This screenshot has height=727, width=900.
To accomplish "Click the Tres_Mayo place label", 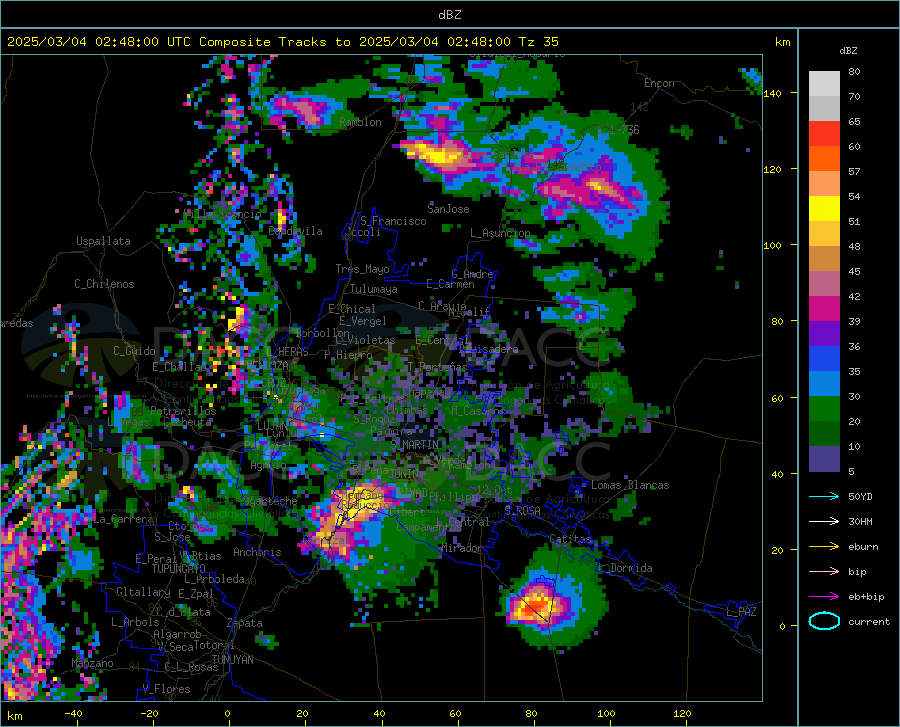I will pyautogui.click(x=362, y=269).
